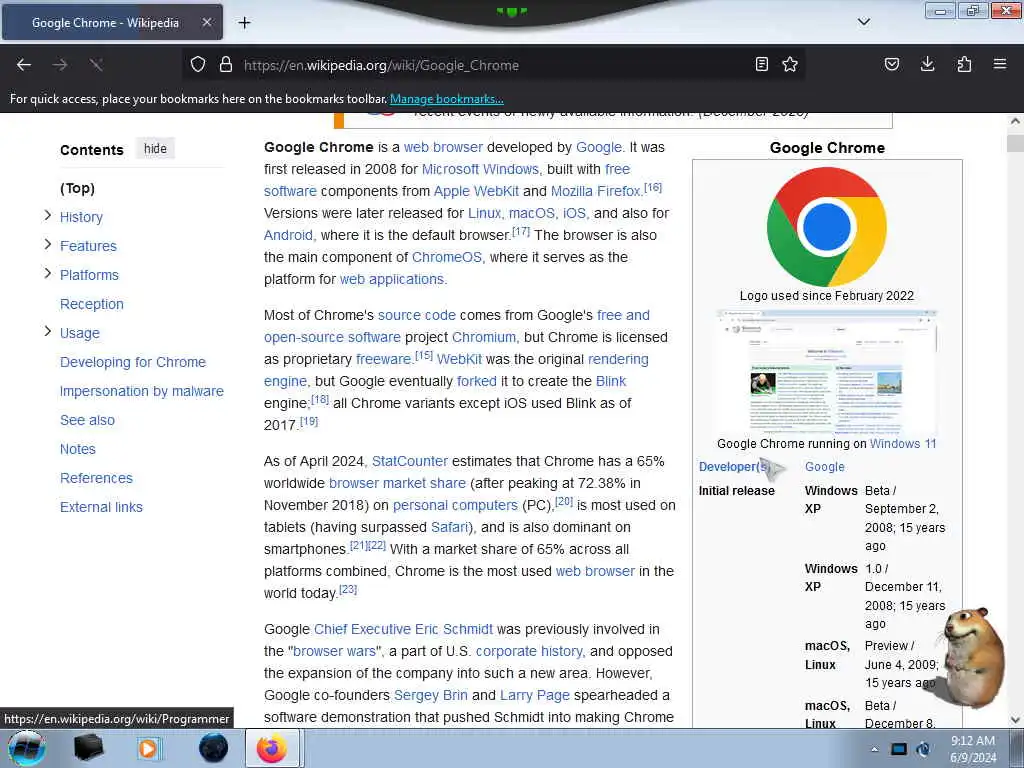Open citation [23] reference

point(348,590)
